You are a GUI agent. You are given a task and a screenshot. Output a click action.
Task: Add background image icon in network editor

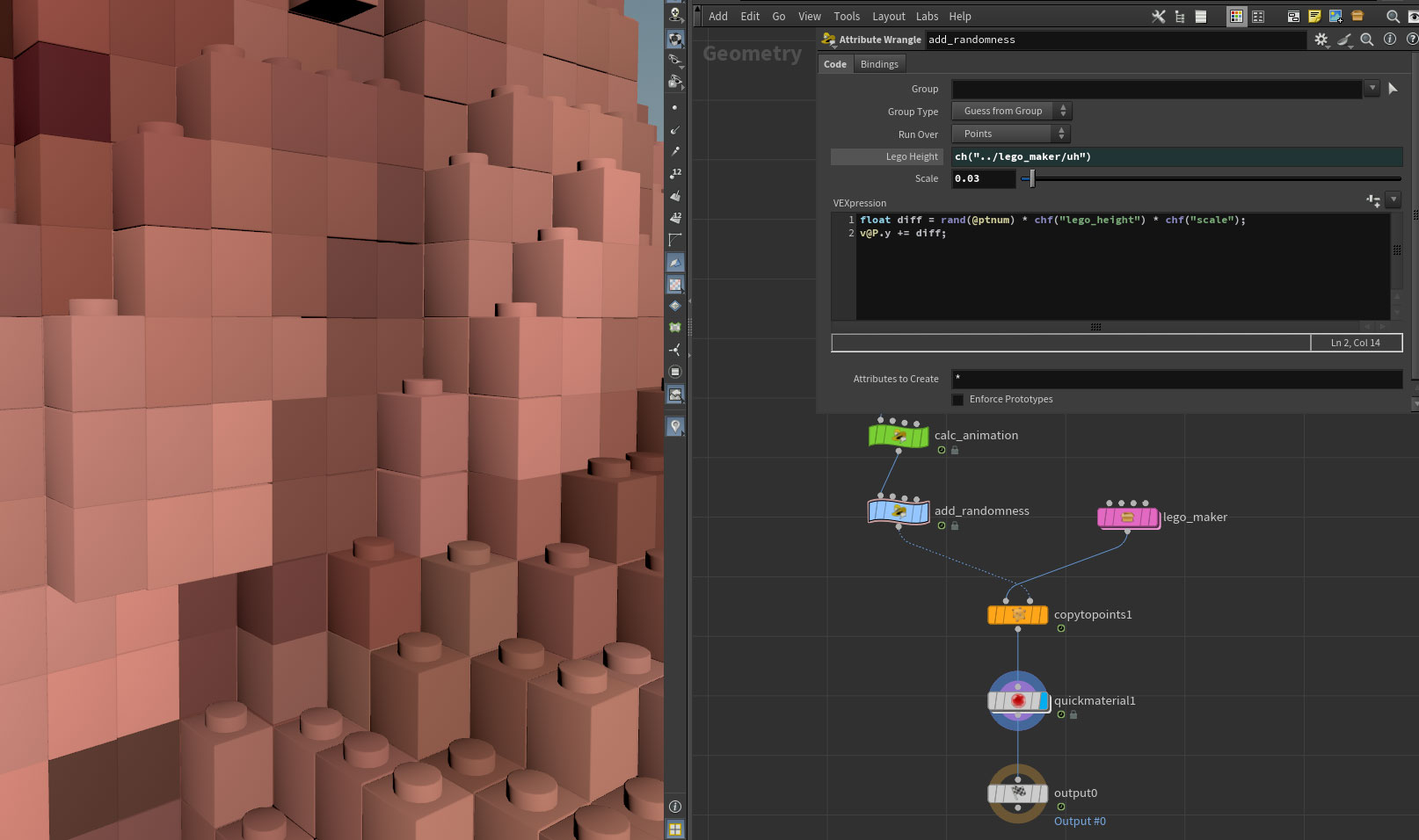(1335, 16)
